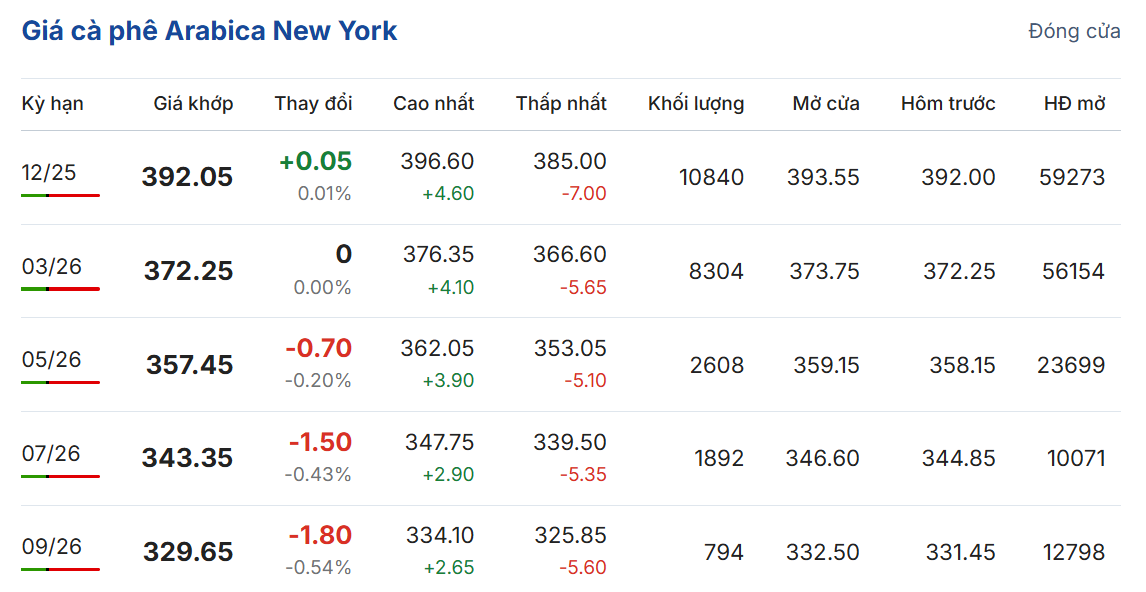Open the 07/26 contract term

pyautogui.click(x=51, y=453)
